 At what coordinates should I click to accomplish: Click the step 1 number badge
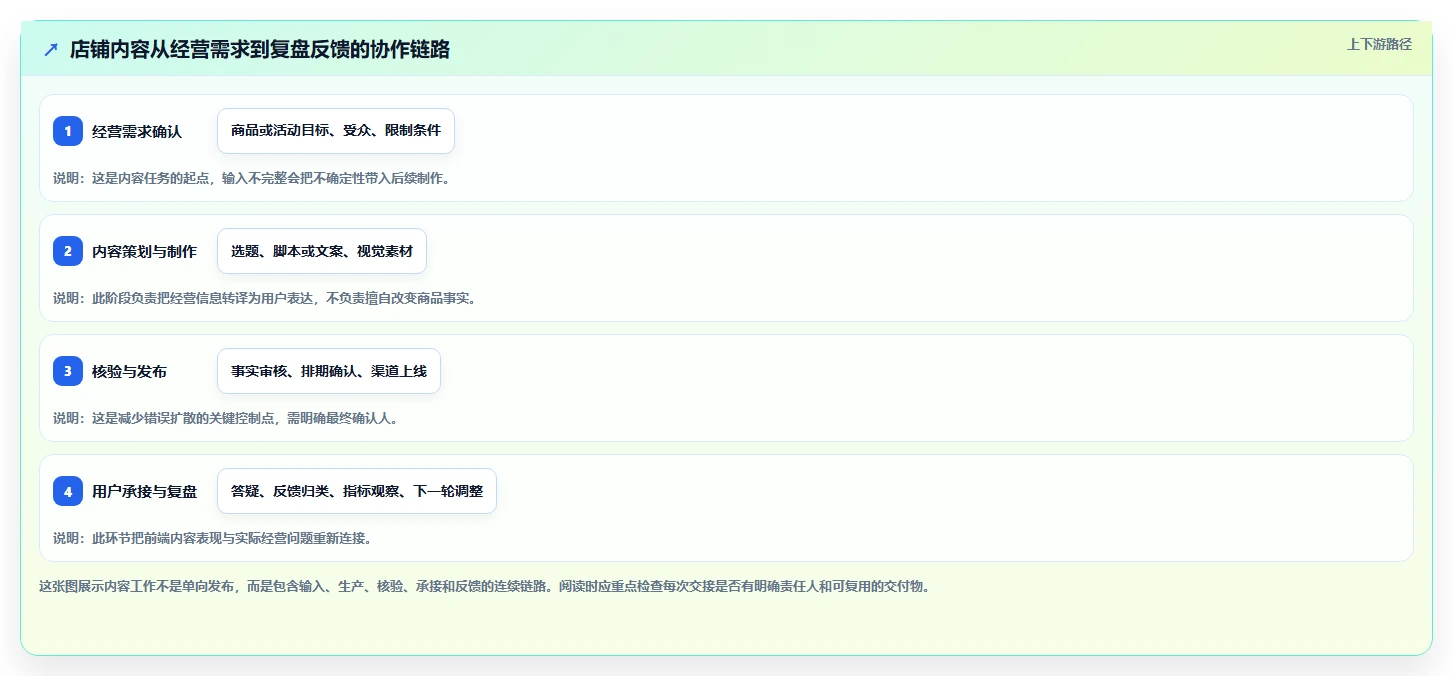[x=68, y=131]
